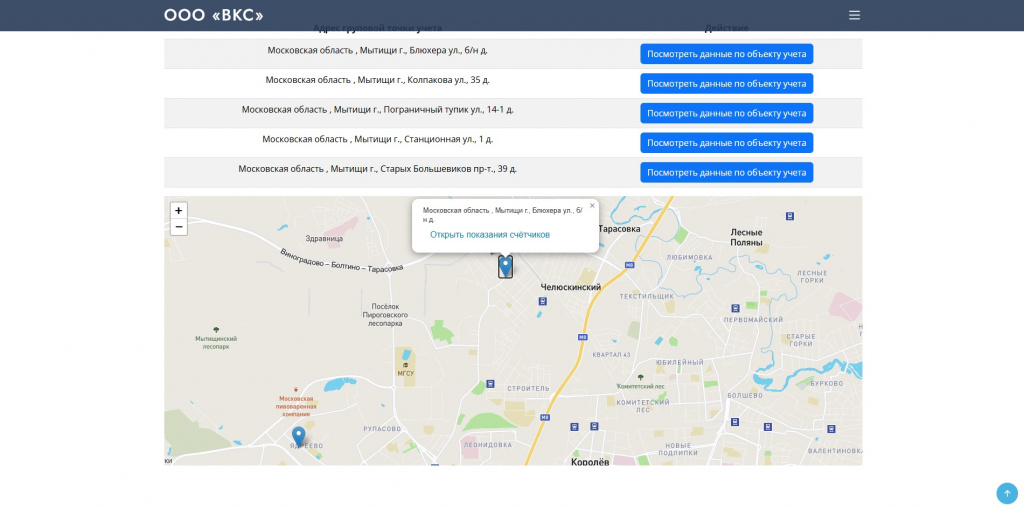Click the ООО «ВКС» site logo
This screenshot has width=1024, height=508.
point(214,15)
